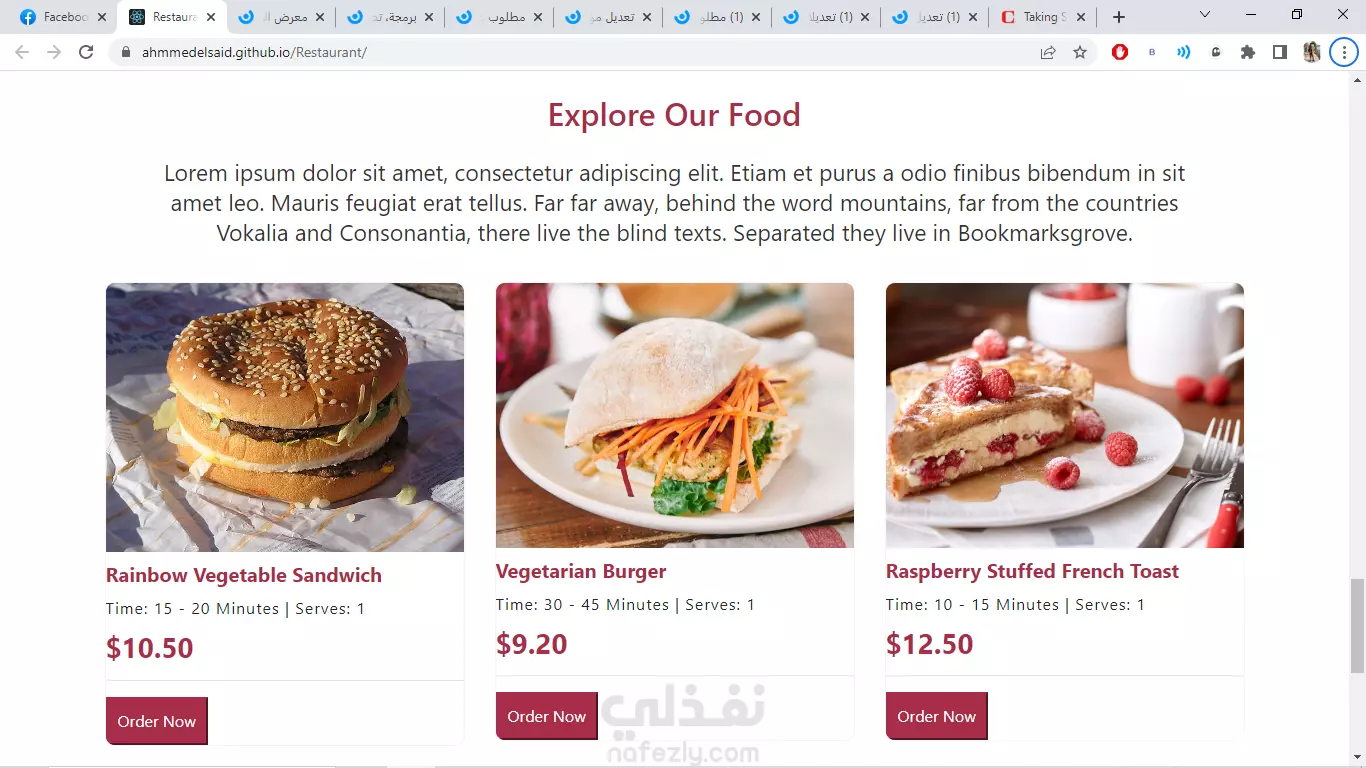Viewport: 1366px width, 768px height.
Task: Open a new tab with the plus button
Action: 1119,17
